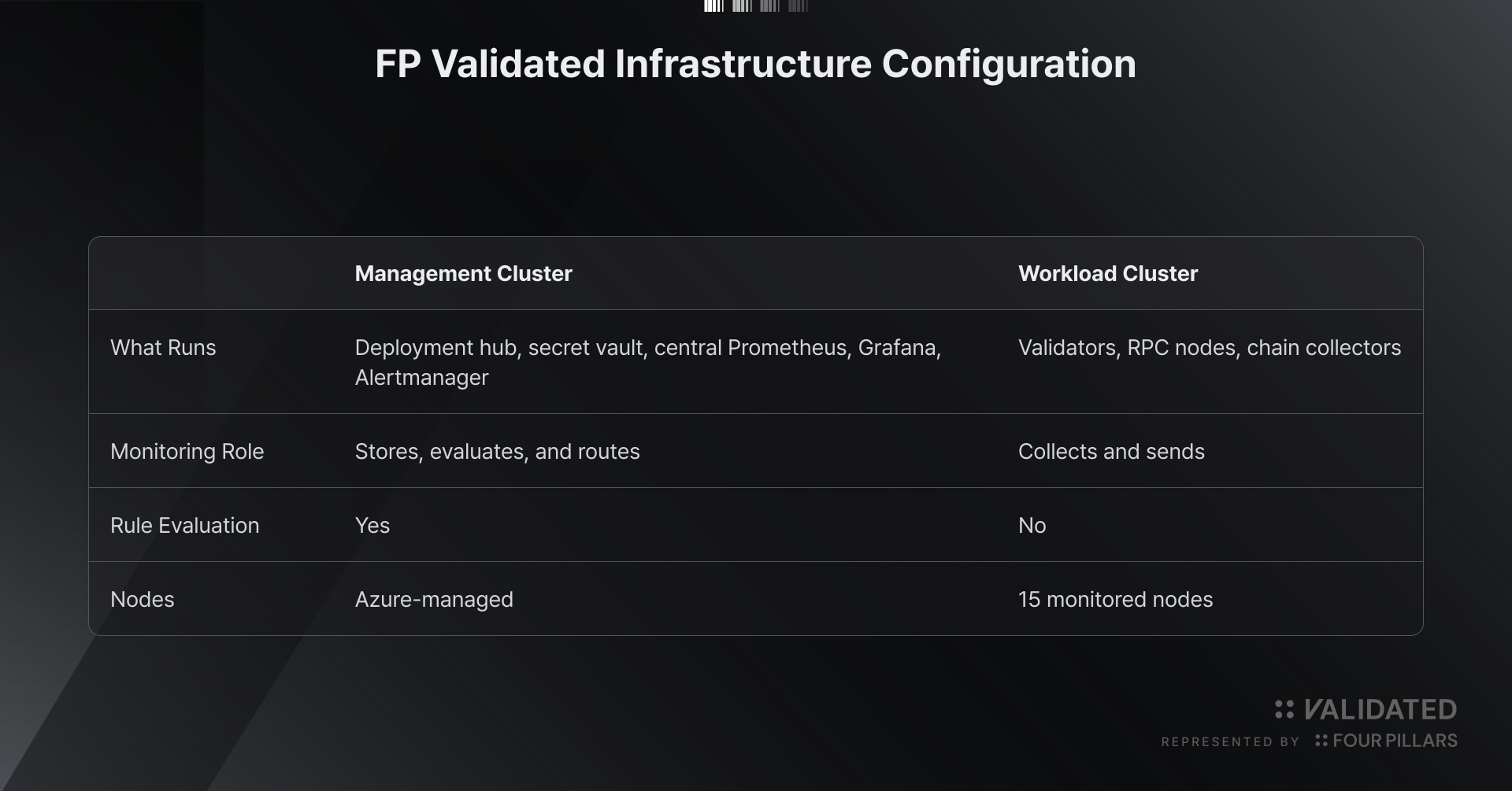
Task: Select the Management Cluster column header
Action: 463,274
